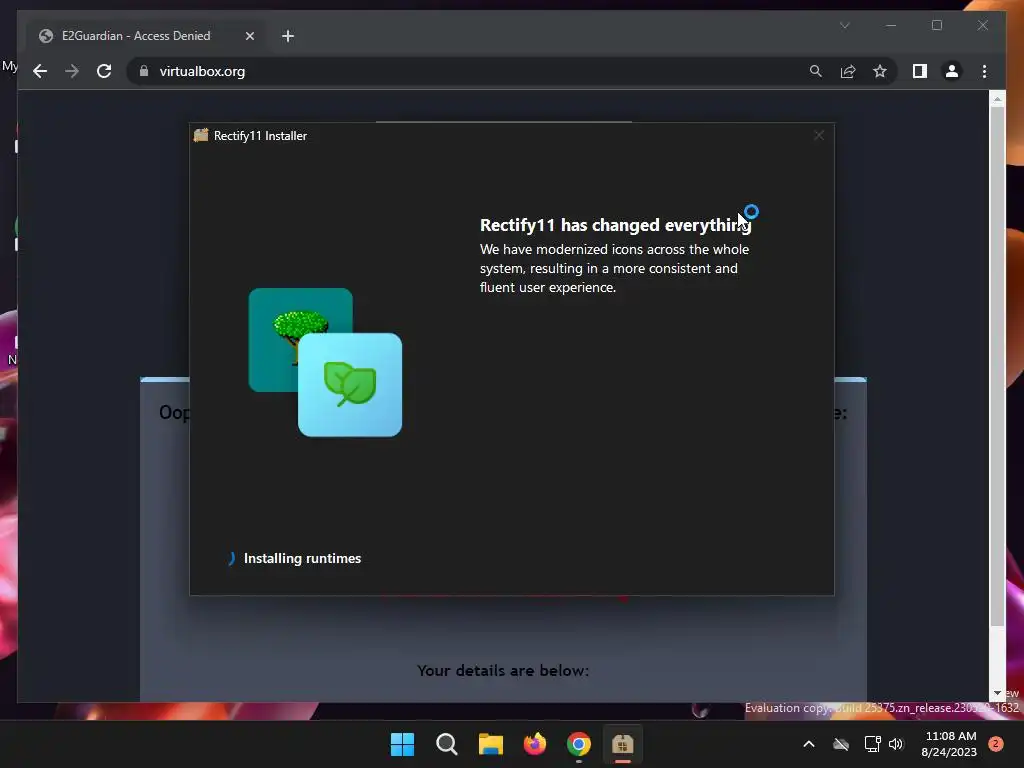The image size is (1024, 768).
Task: Open the Windows Start menu
Action: [x=402, y=744]
